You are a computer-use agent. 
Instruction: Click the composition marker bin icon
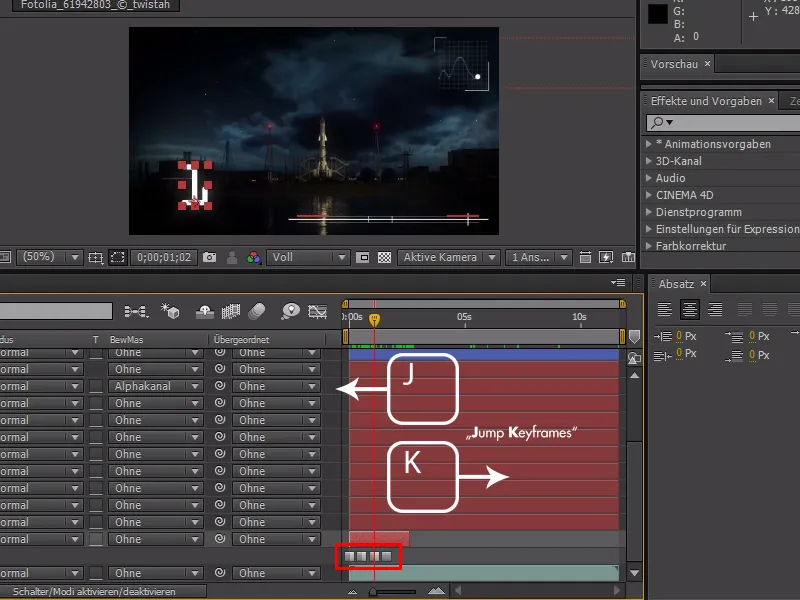tap(634, 336)
